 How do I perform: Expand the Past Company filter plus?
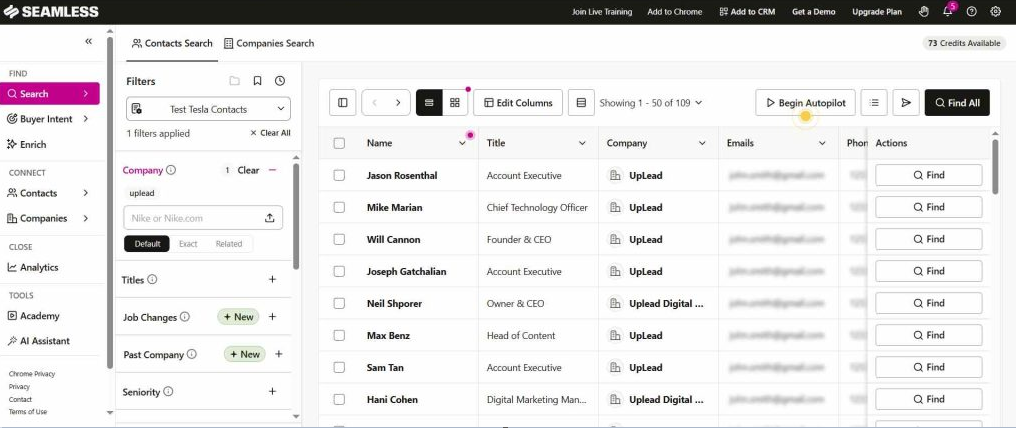coord(279,354)
